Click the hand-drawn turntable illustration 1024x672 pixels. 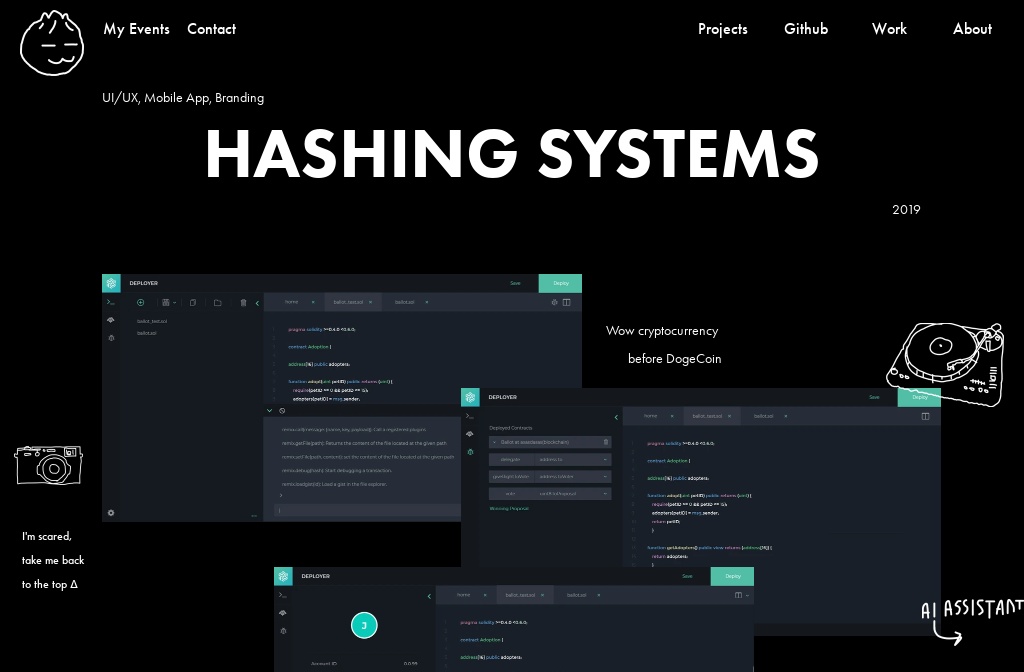pos(945,363)
